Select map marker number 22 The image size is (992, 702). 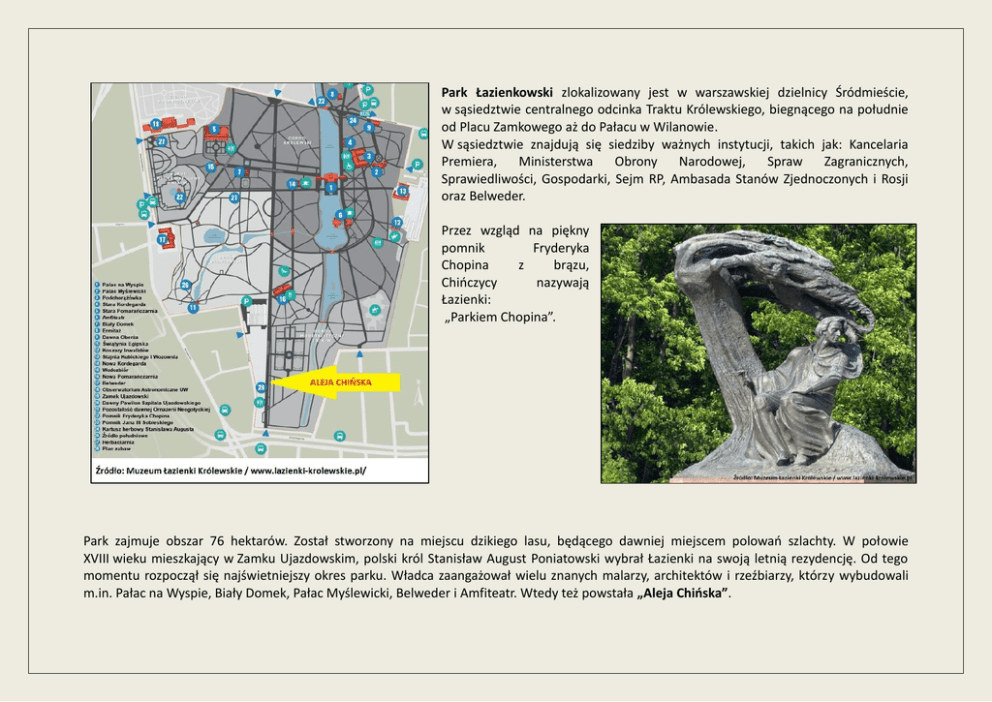tap(179, 197)
